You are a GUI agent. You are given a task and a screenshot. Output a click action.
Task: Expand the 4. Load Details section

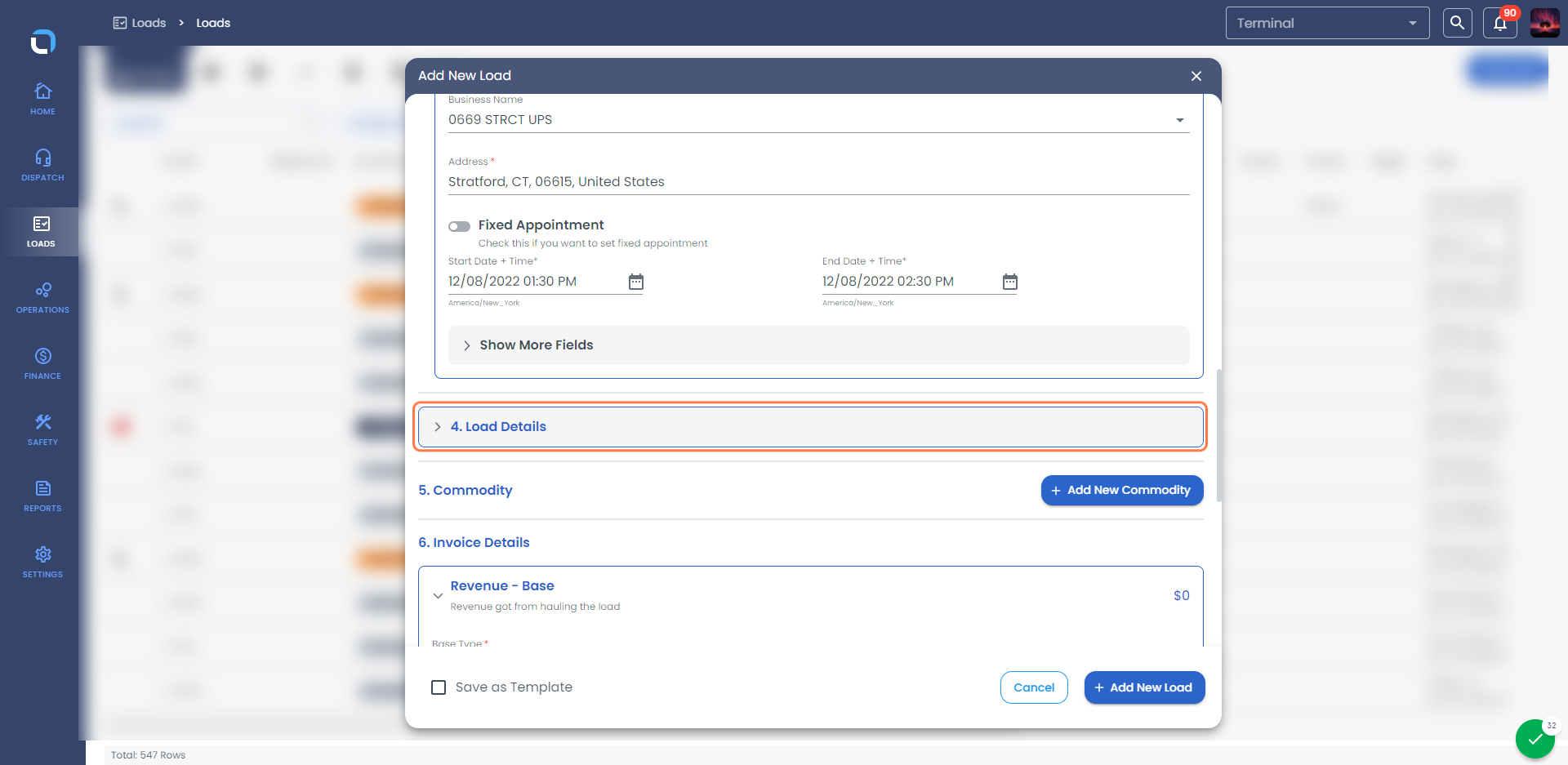click(811, 427)
